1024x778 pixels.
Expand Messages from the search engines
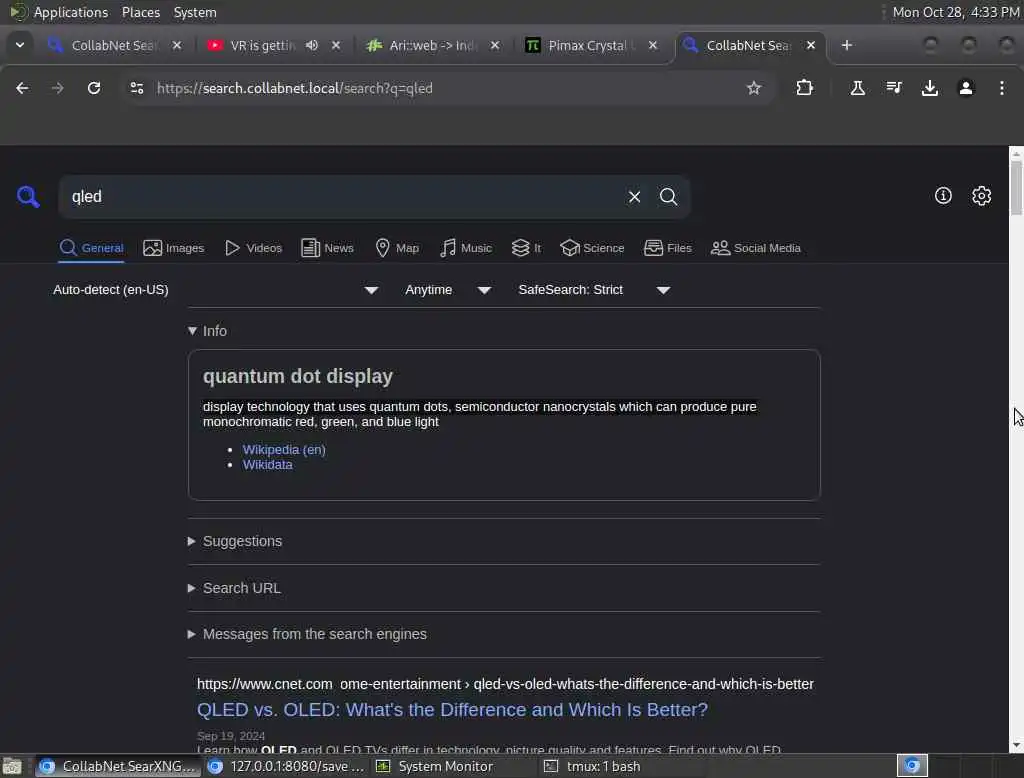click(307, 634)
